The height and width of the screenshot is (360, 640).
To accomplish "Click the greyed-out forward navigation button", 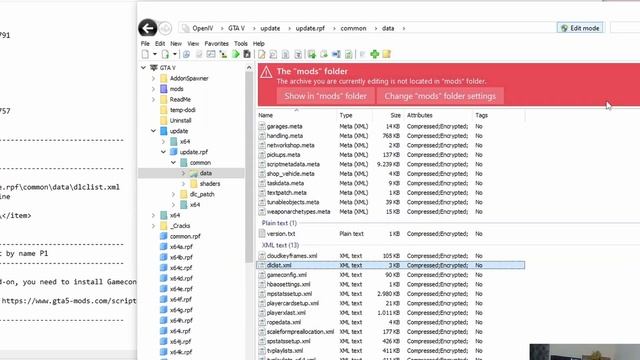I will click(165, 28).
